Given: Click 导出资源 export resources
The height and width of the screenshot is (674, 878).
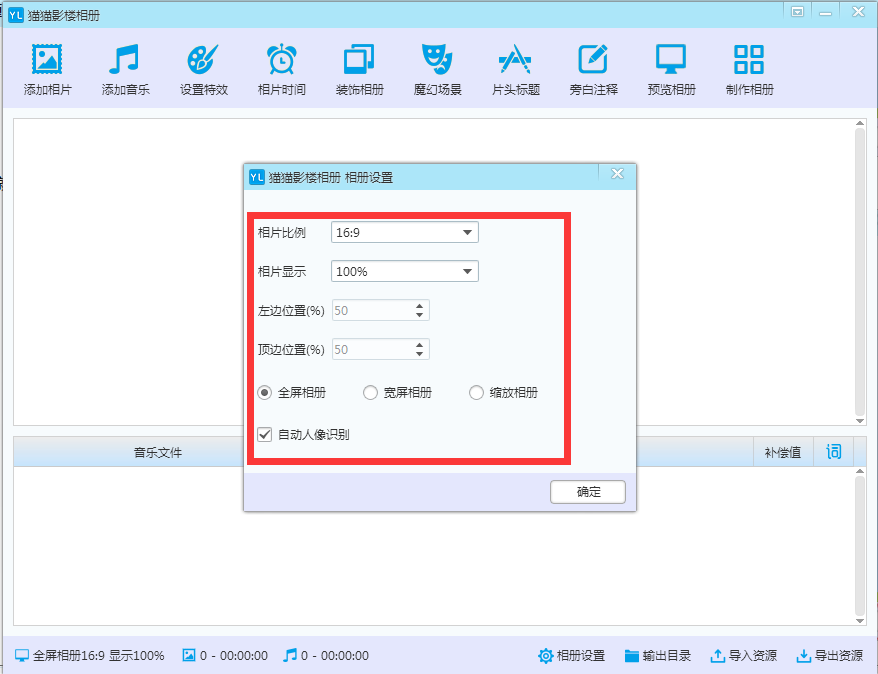Looking at the screenshot, I should tap(830, 656).
